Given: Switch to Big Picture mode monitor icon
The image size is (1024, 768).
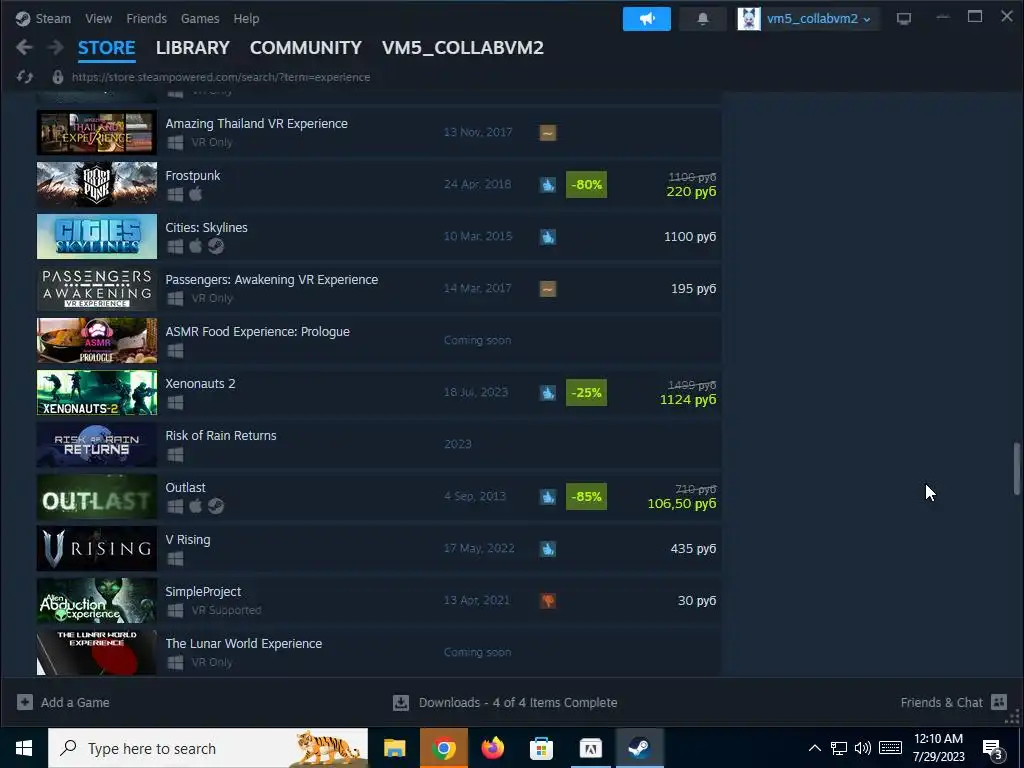Looking at the screenshot, I should [904, 18].
